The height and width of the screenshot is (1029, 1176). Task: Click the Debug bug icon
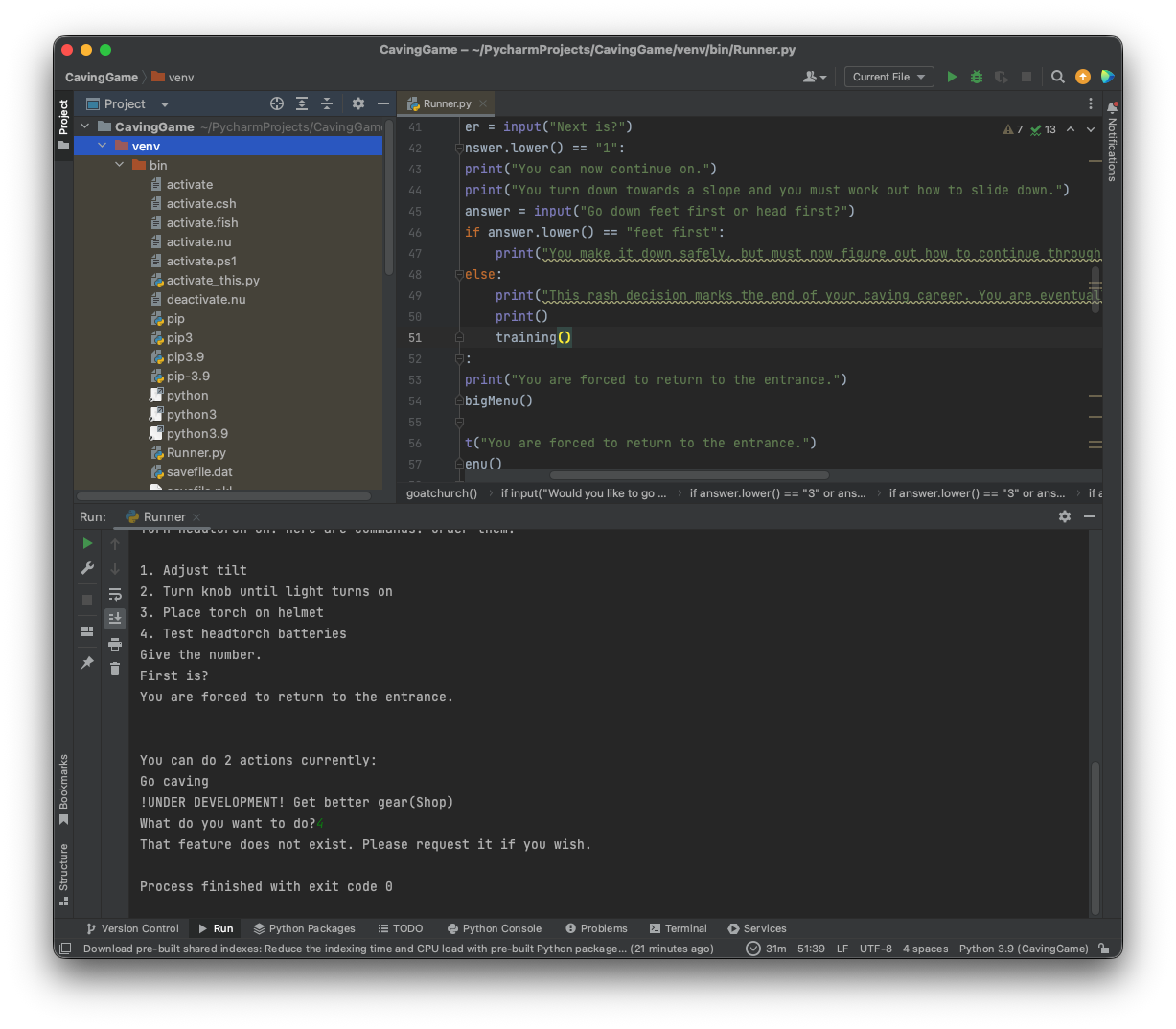pyautogui.click(x=977, y=77)
